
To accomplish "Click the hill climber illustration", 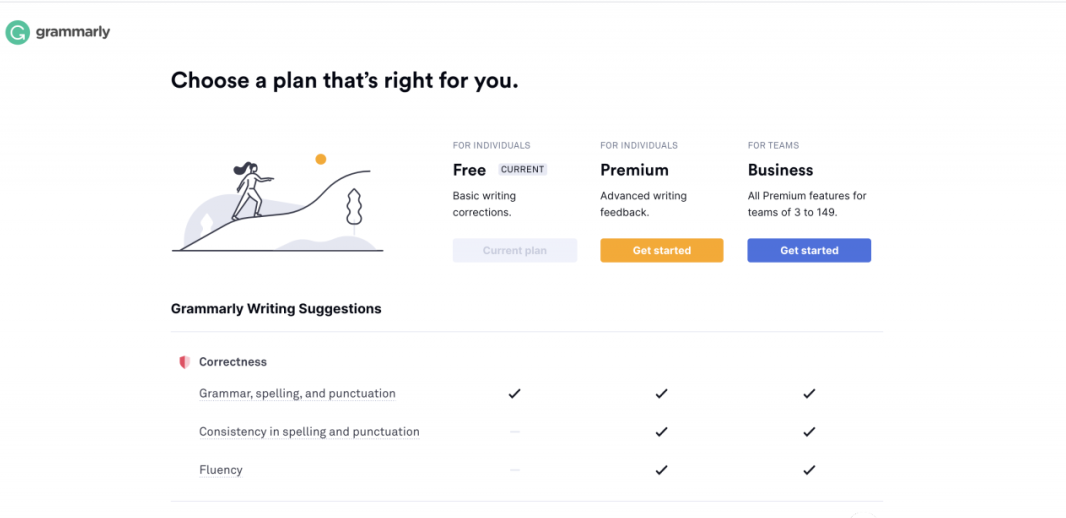I will tap(277, 203).
